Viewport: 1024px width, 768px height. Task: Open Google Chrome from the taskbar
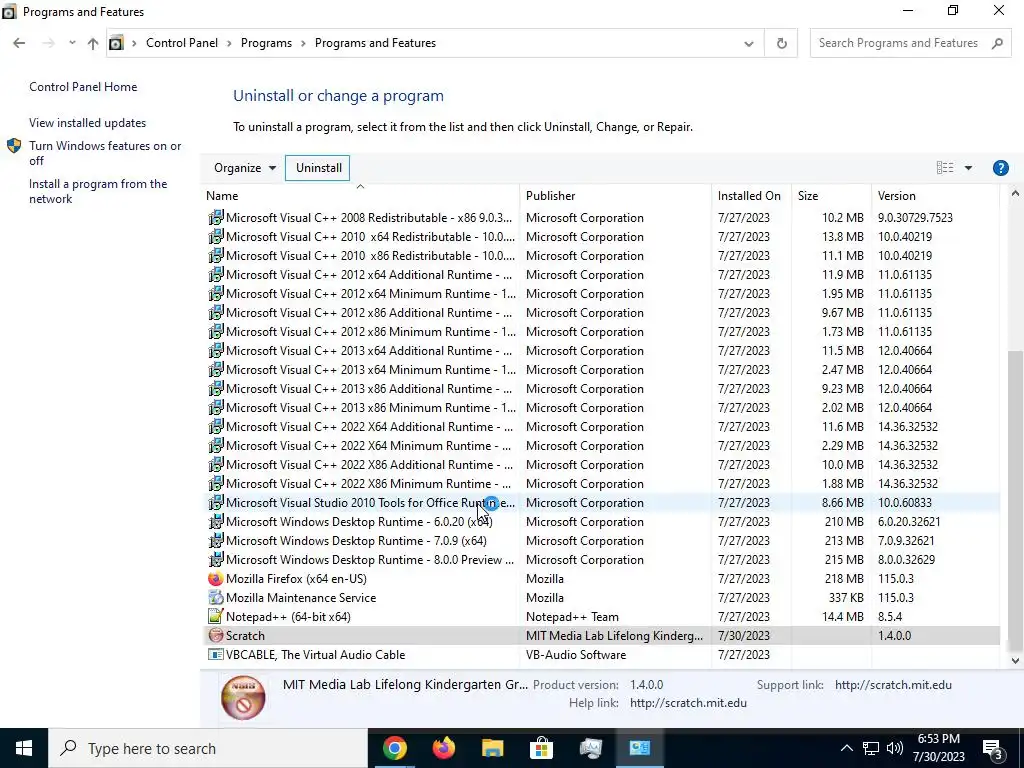(394, 748)
